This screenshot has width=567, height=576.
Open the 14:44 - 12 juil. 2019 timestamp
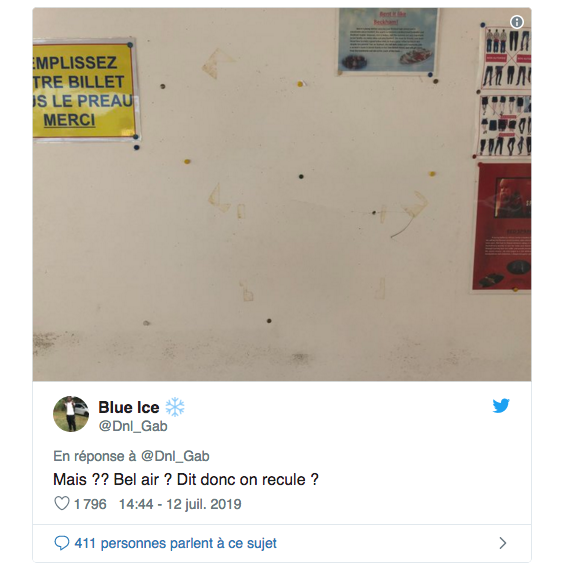pos(180,504)
